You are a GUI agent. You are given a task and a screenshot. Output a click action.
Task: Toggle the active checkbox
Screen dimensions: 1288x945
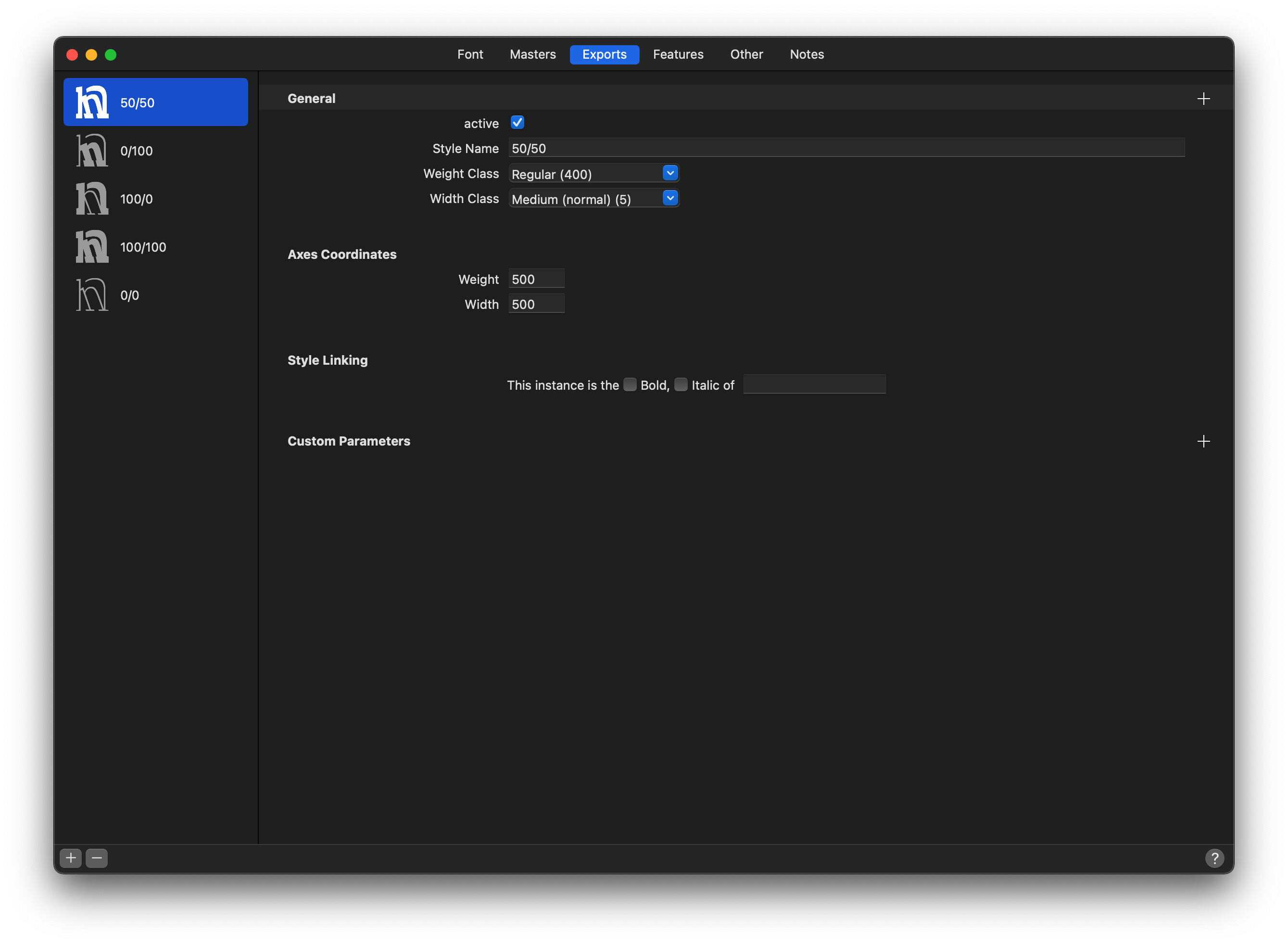point(517,122)
